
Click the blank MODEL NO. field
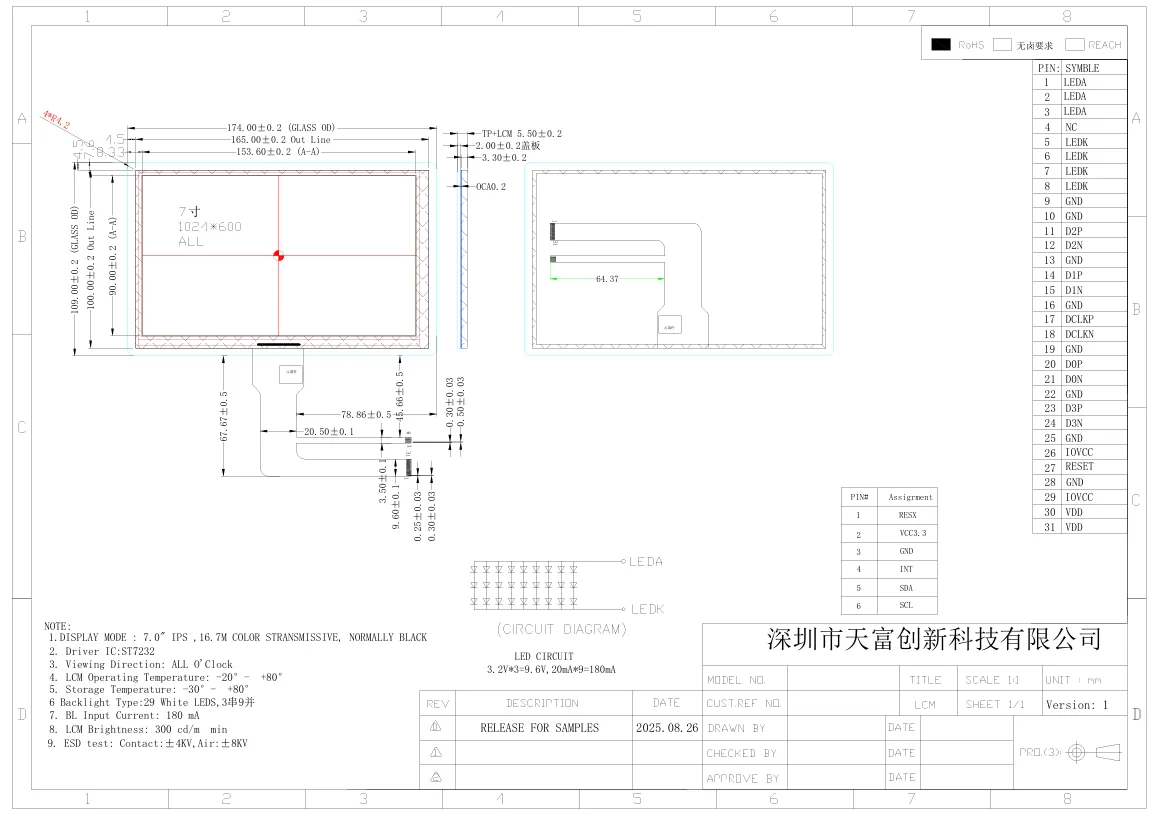pyautogui.click(x=843, y=679)
